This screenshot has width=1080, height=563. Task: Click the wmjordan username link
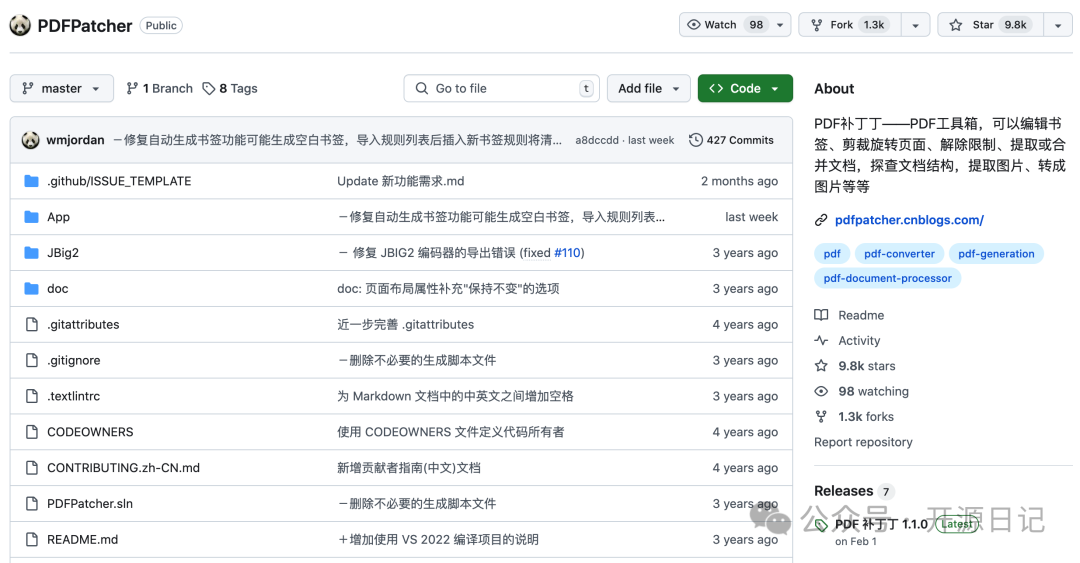click(75, 140)
